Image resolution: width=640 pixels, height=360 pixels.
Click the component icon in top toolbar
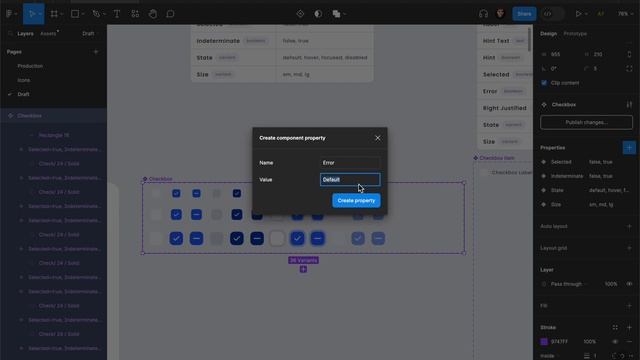click(x=300, y=14)
